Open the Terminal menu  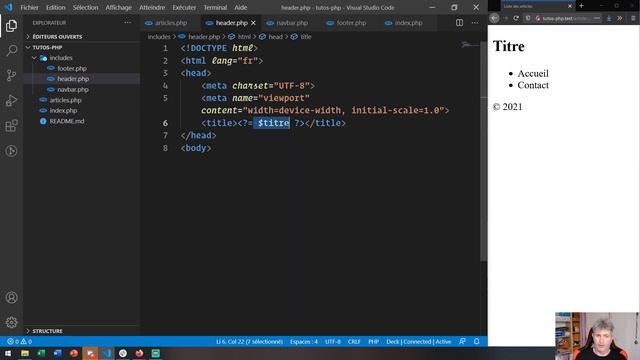(x=215, y=7)
